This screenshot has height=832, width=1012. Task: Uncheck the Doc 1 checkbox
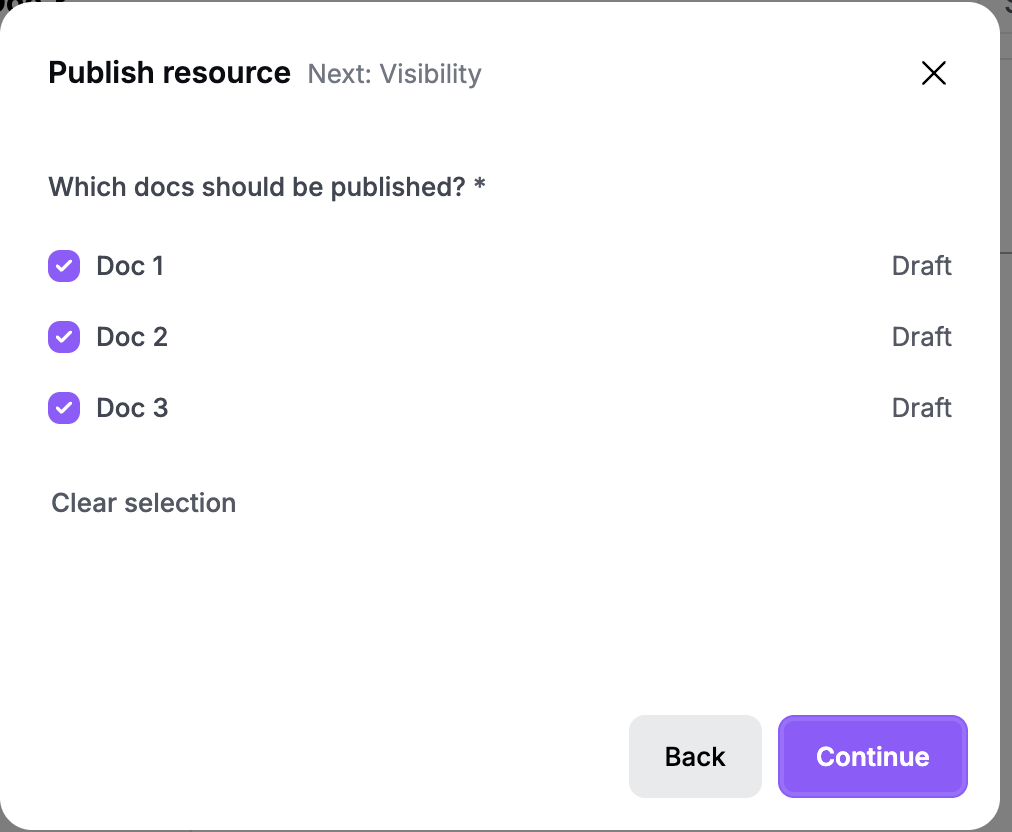[64, 266]
